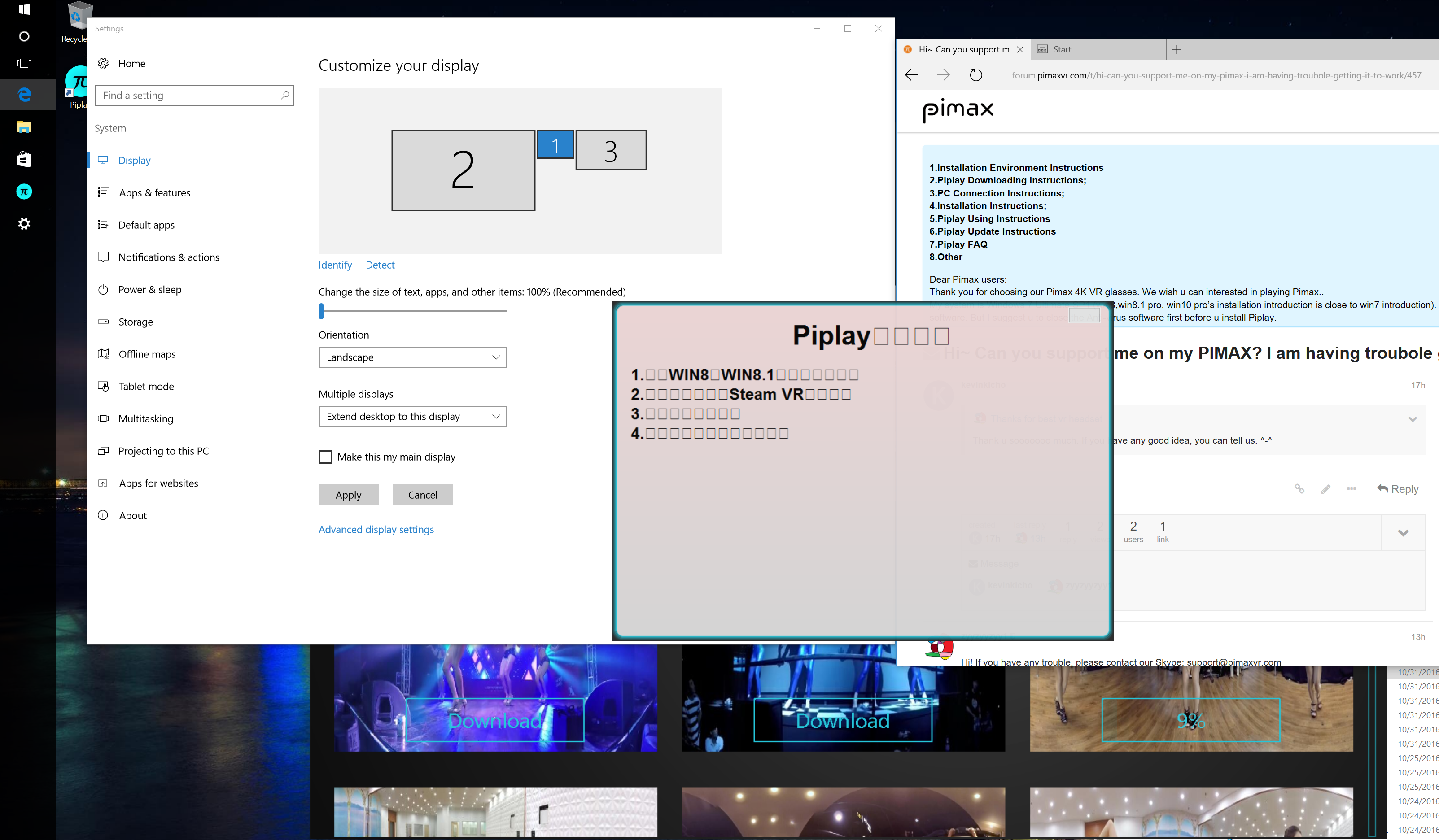Open Cortana search circle icon
1439x840 pixels.
click(x=24, y=36)
